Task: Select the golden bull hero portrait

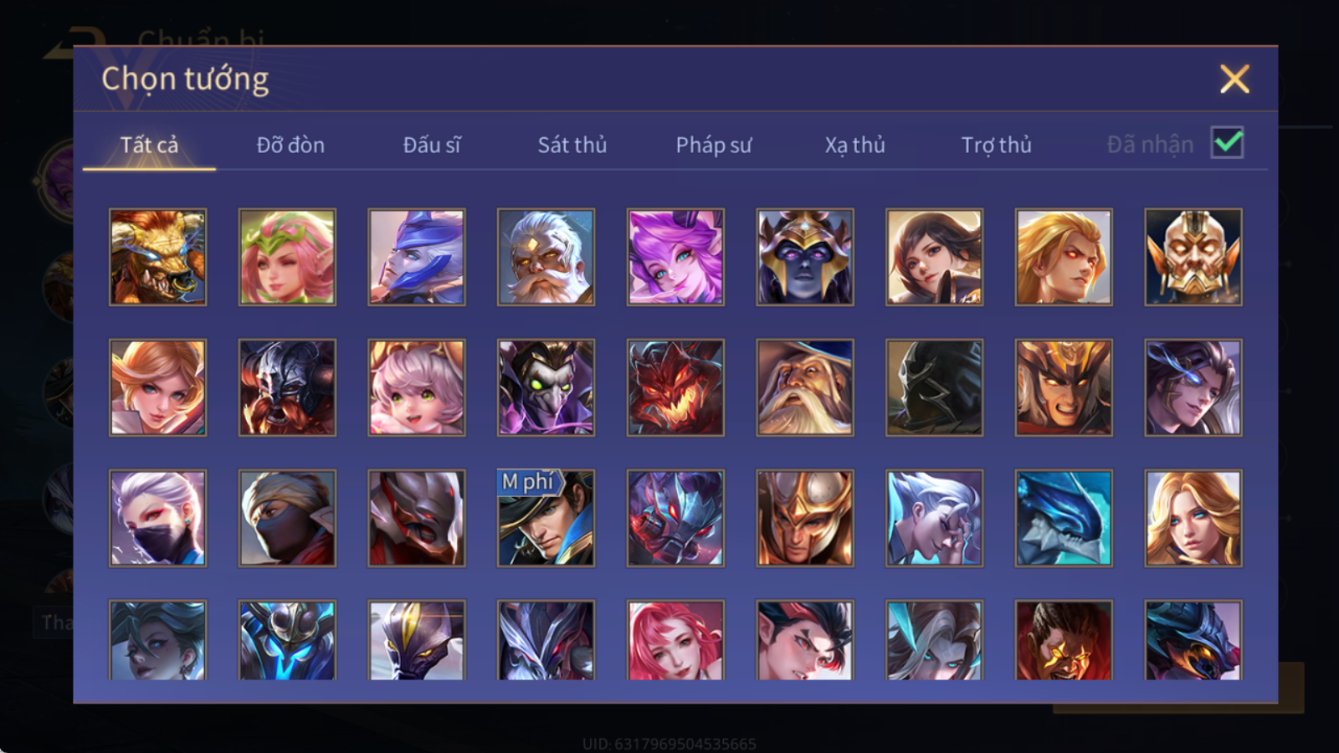Action: point(158,257)
